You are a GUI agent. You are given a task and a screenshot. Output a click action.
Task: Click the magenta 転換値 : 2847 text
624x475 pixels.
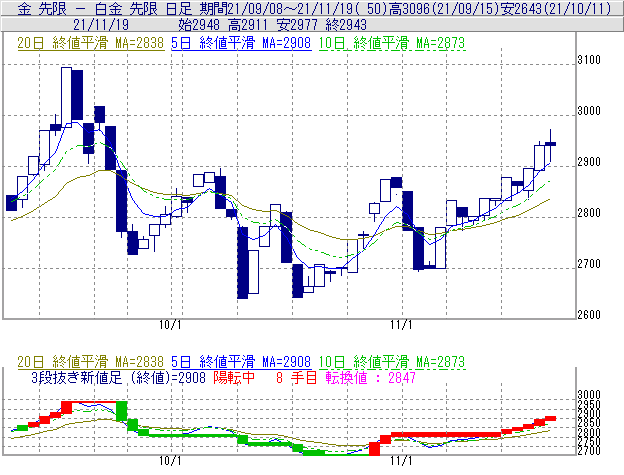click(x=370, y=377)
